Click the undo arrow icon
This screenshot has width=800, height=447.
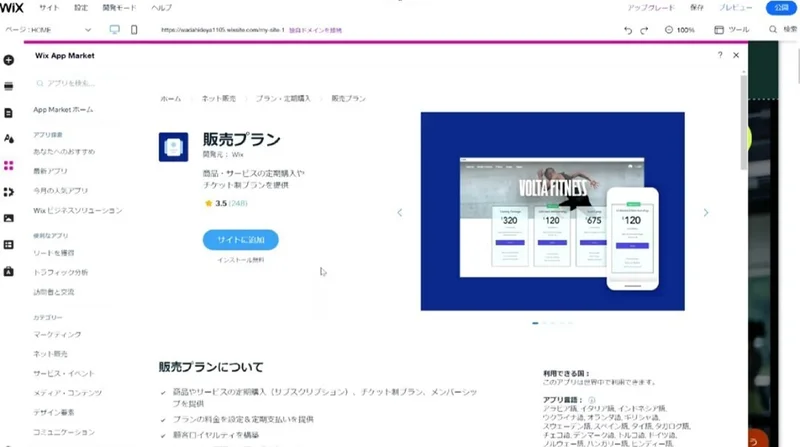pos(628,30)
